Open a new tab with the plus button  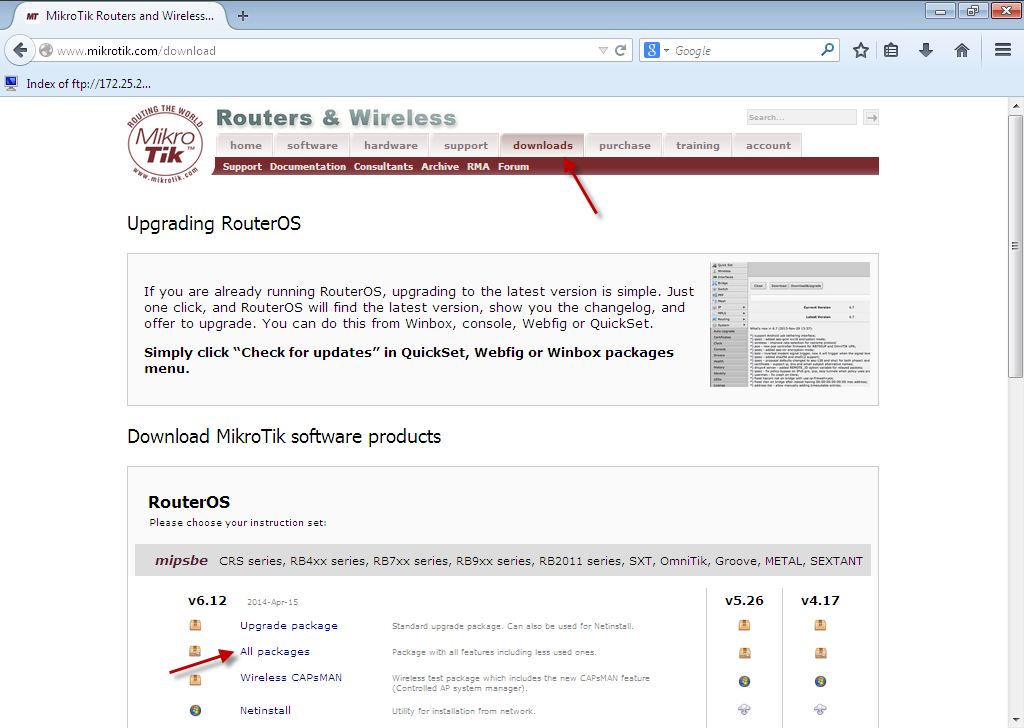point(243,16)
